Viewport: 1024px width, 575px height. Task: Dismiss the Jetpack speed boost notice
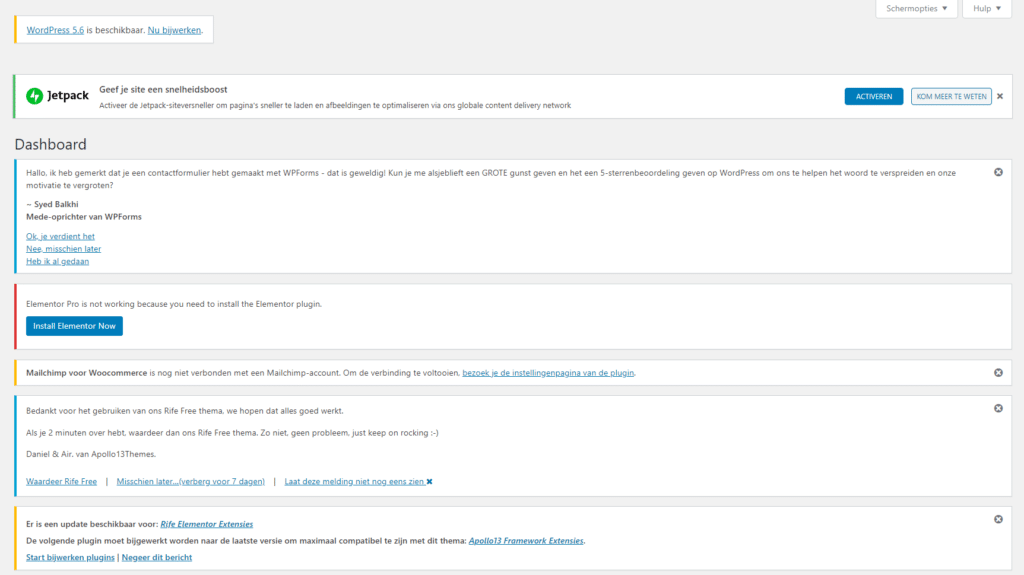coord(1000,96)
